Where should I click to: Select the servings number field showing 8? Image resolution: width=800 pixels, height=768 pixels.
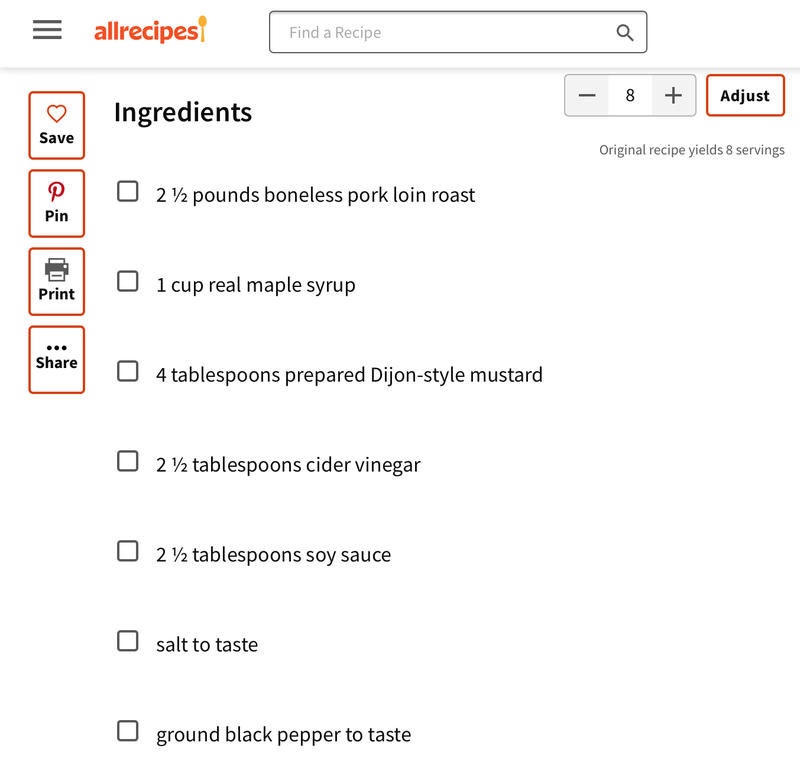pyautogui.click(x=630, y=95)
